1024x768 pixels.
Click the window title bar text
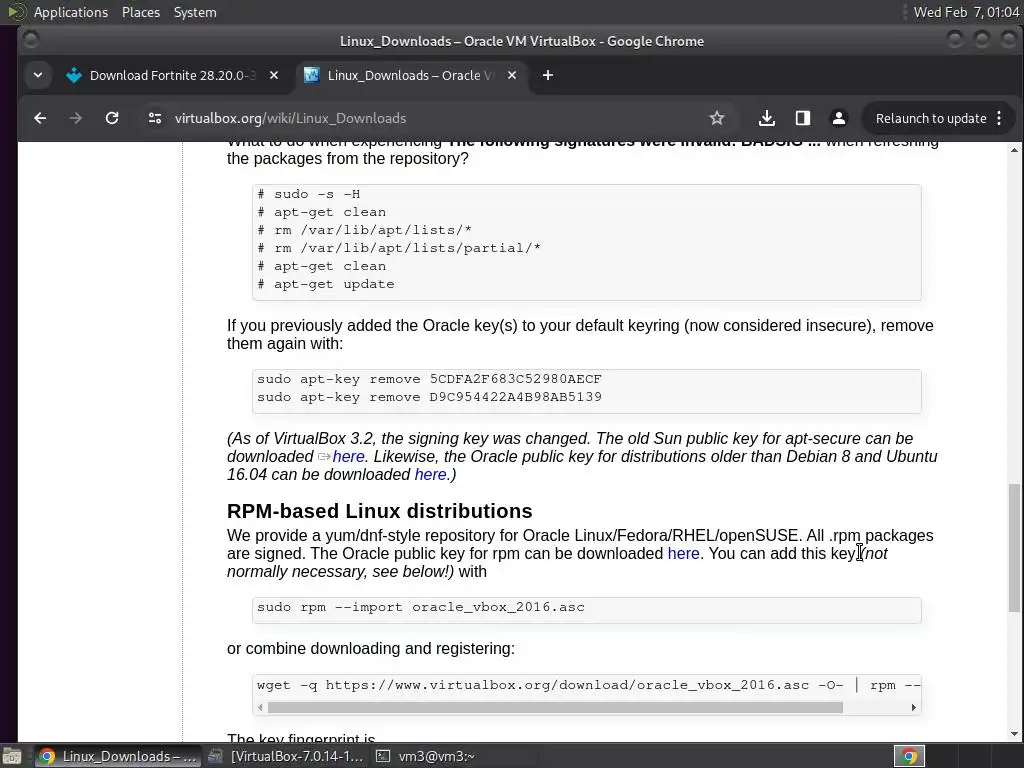[522, 41]
